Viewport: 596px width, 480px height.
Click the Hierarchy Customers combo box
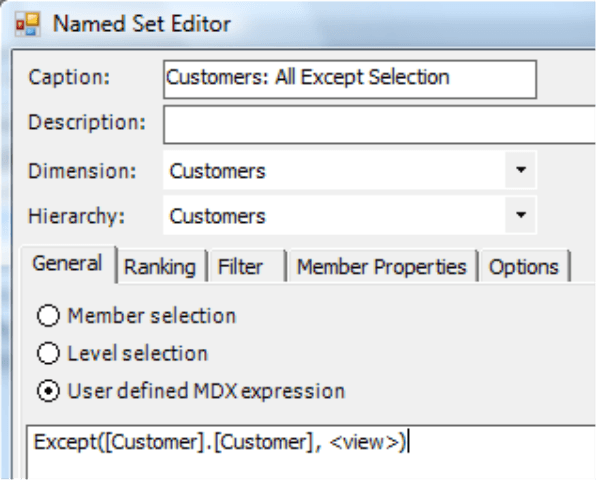[x=350, y=215]
